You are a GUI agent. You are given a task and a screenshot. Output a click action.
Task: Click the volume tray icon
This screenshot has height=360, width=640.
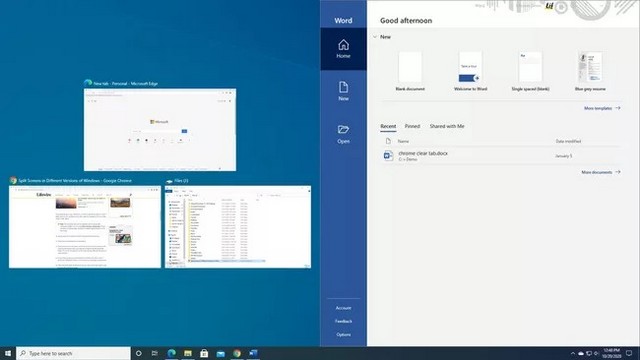pyautogui.click(x=596, y=353)
